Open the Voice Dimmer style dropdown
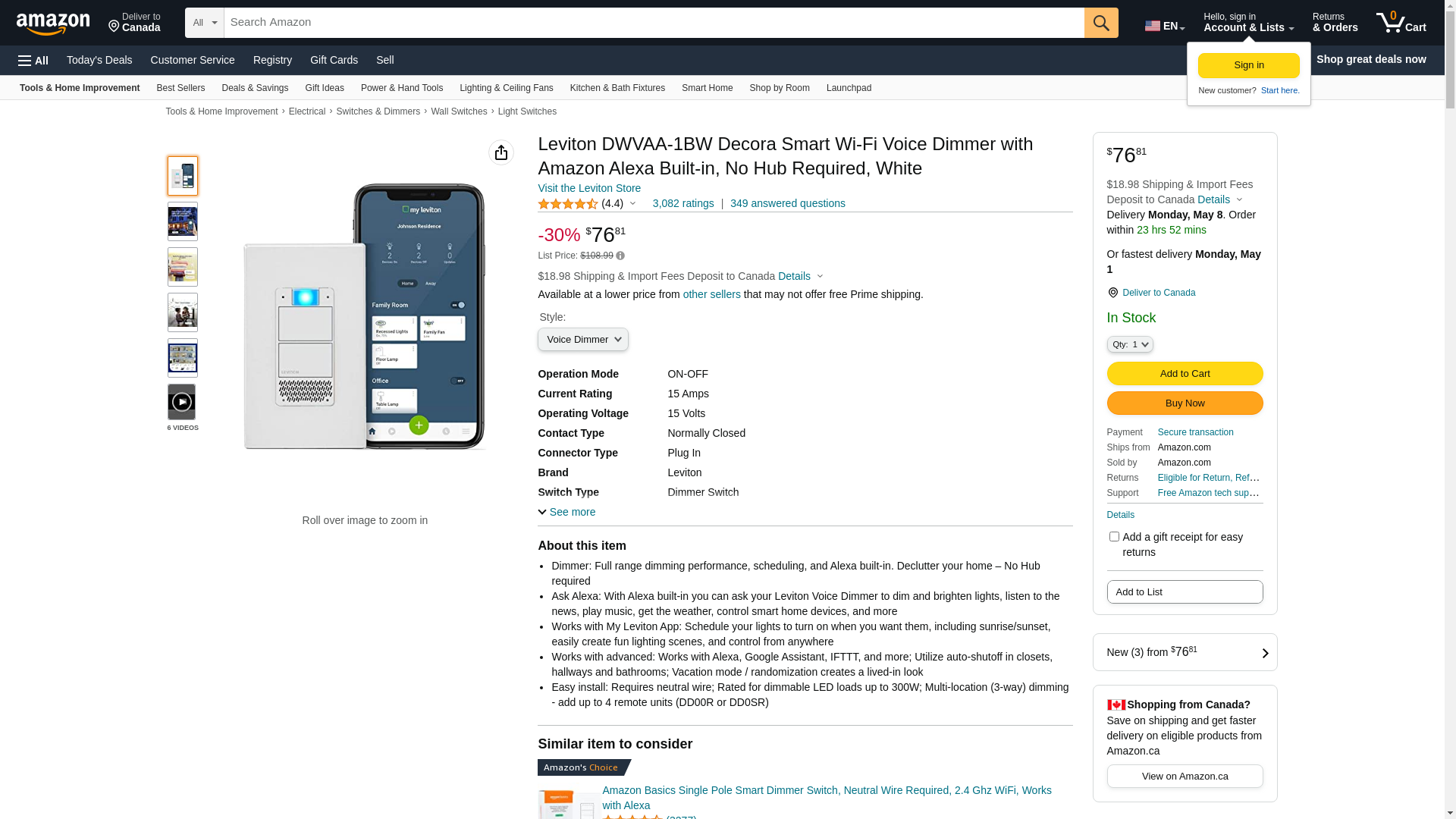 click(x=582, y=340)
